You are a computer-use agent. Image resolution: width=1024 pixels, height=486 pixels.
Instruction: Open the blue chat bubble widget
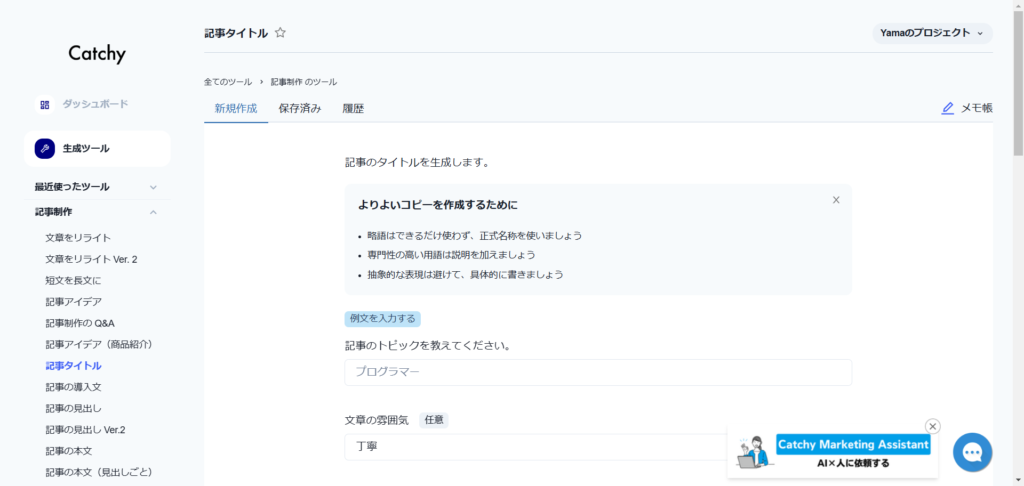tap(971, 452)
